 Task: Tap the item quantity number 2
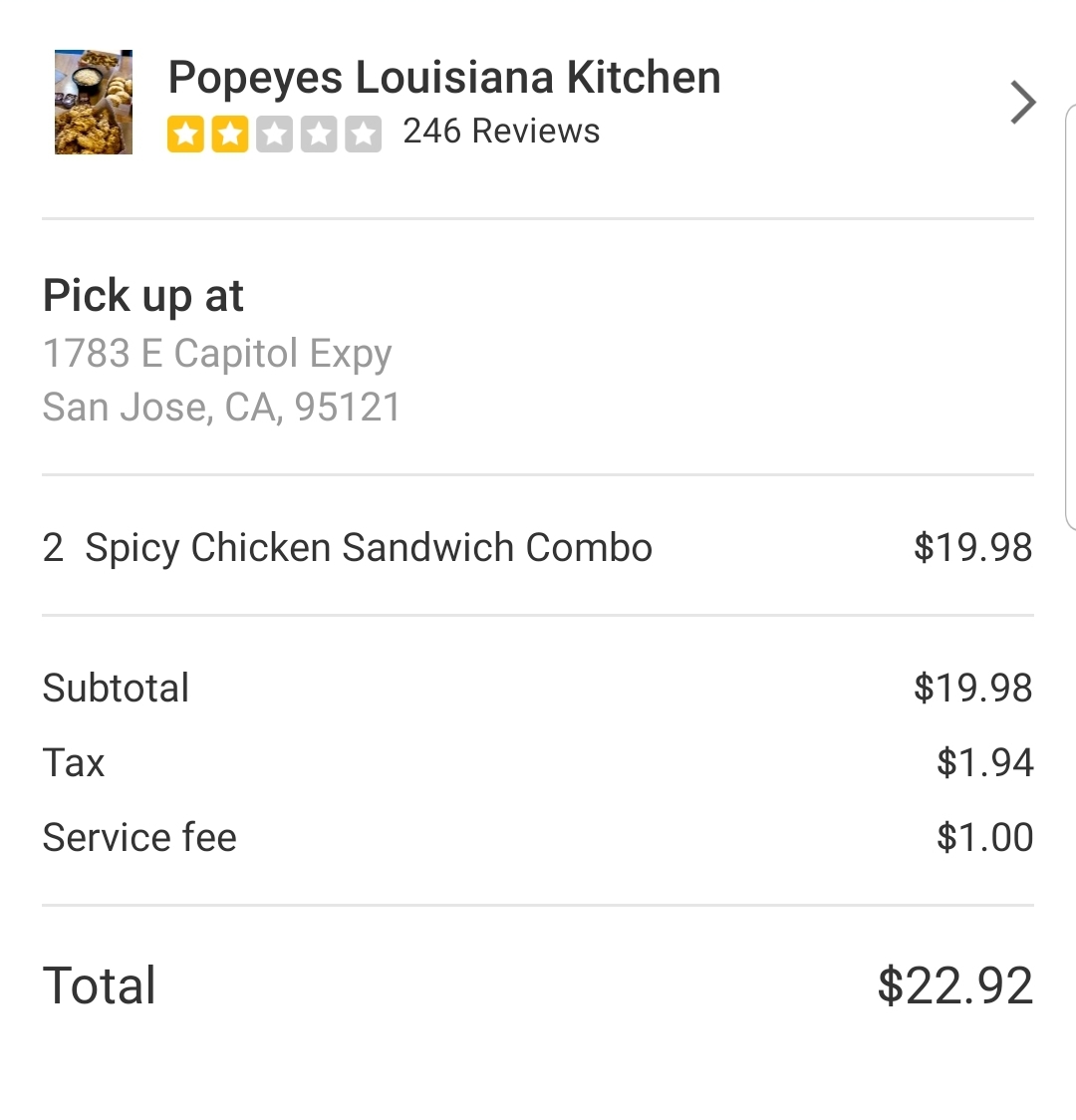pyautogui.click(x=53, y=547)
